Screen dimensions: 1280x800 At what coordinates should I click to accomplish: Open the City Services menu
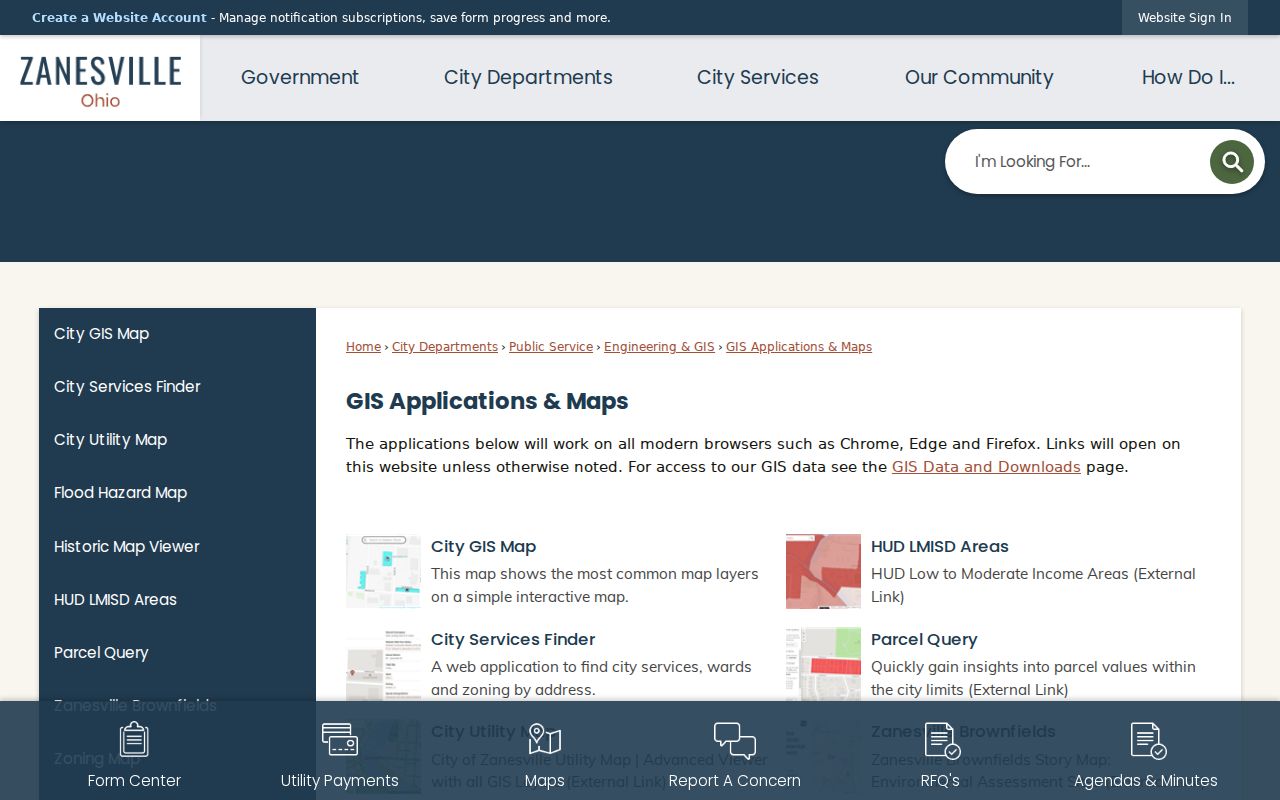point(758,78)
